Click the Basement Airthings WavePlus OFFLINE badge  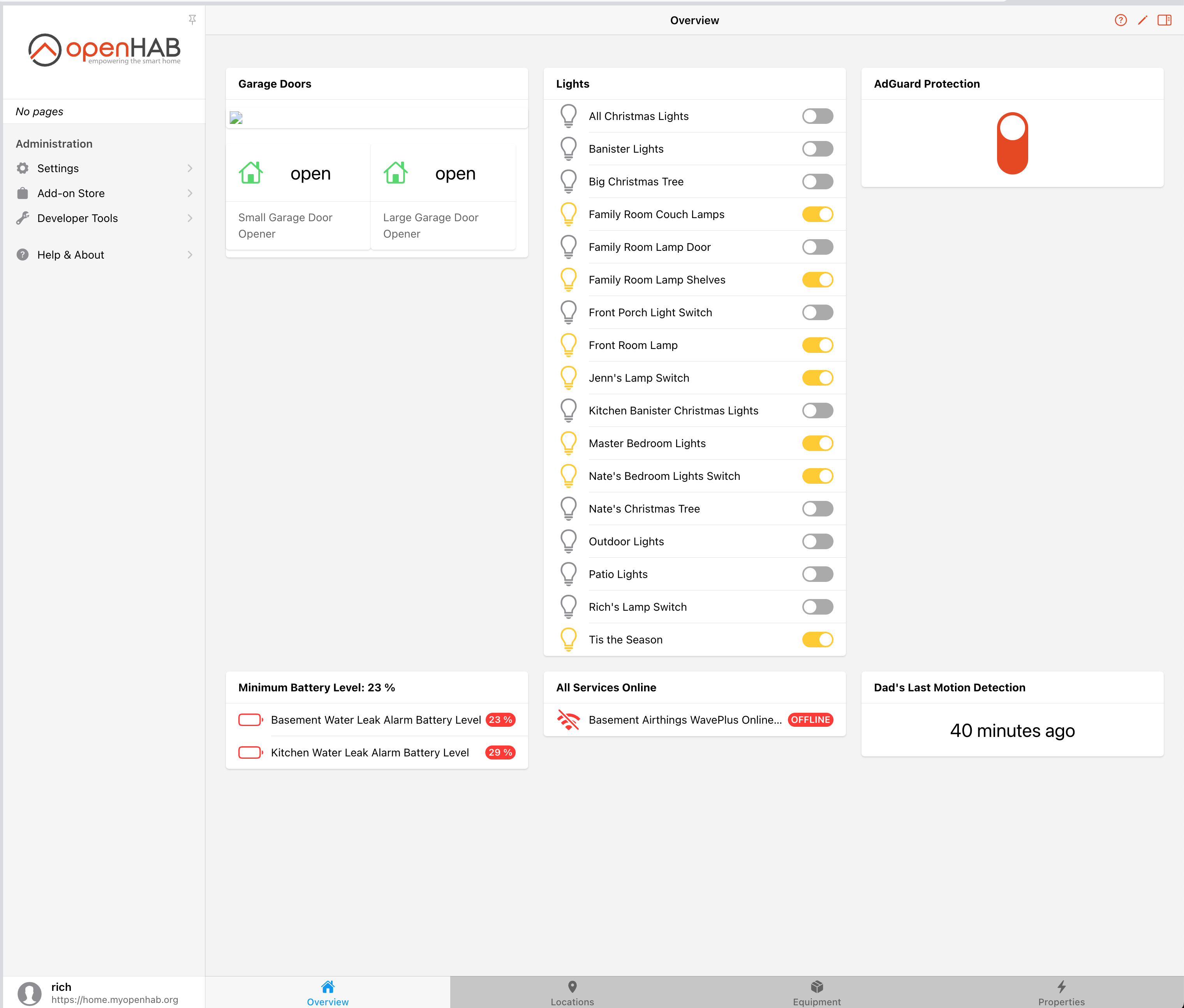click(x=810, y=720)
